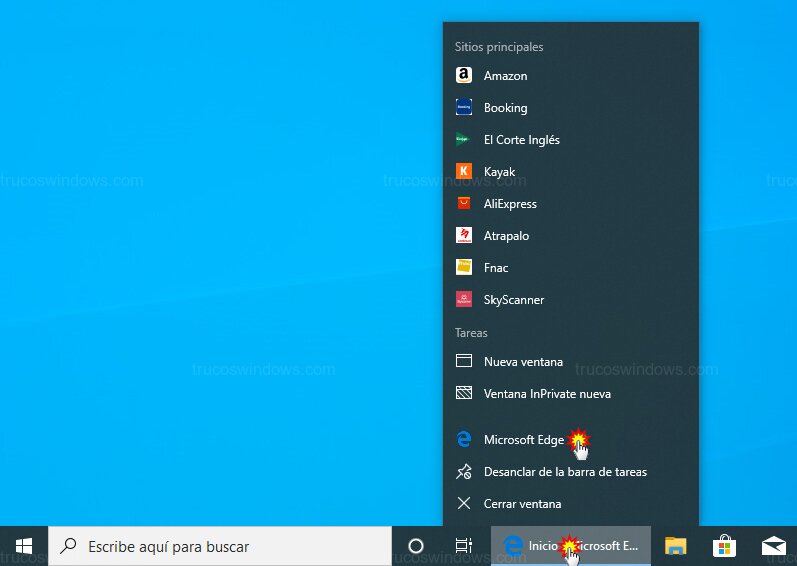Viewport: 797px width, 566px height.
Task: Open Mail app from taskbar
Action: pyautogui.click(x=773, y=546)
